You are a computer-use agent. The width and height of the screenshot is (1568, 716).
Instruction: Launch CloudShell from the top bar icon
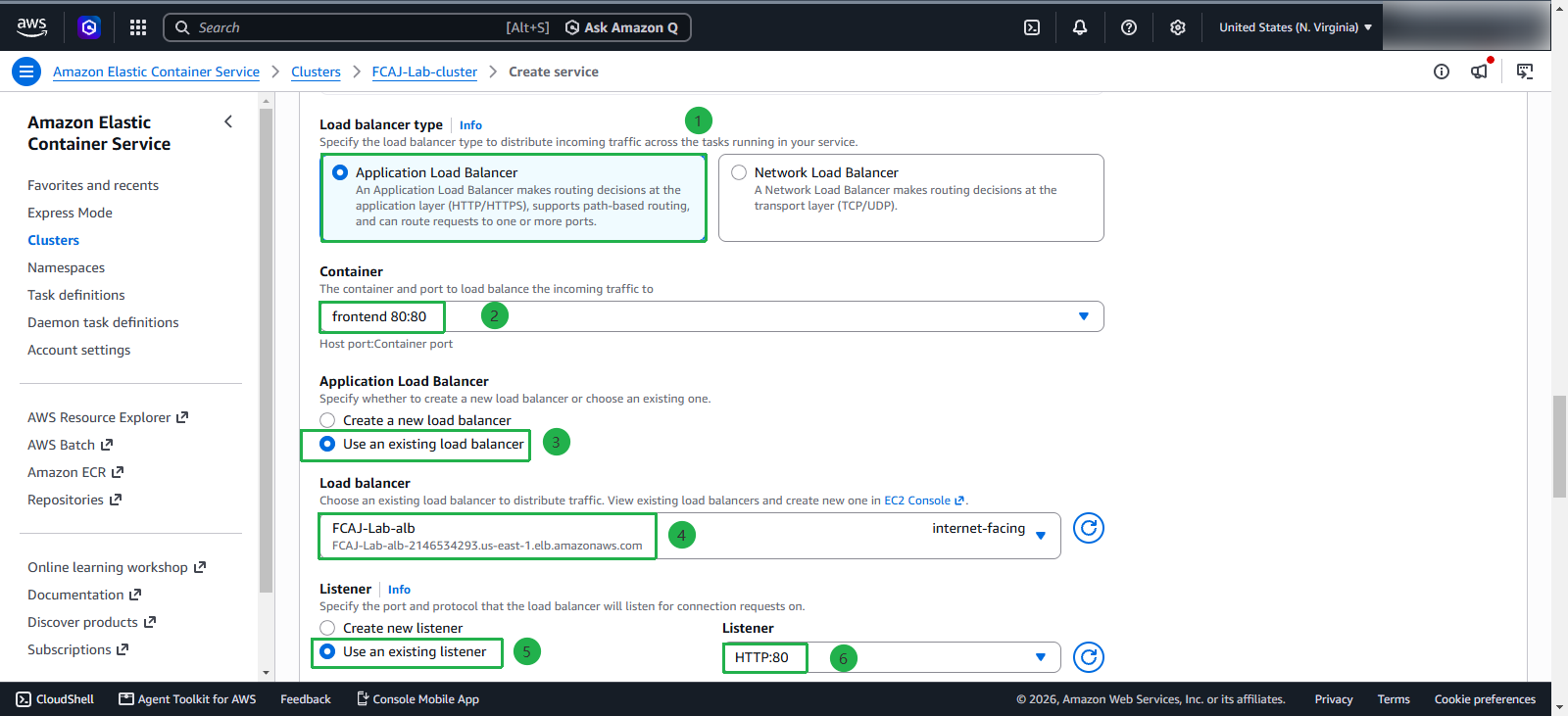(1032, 27)
